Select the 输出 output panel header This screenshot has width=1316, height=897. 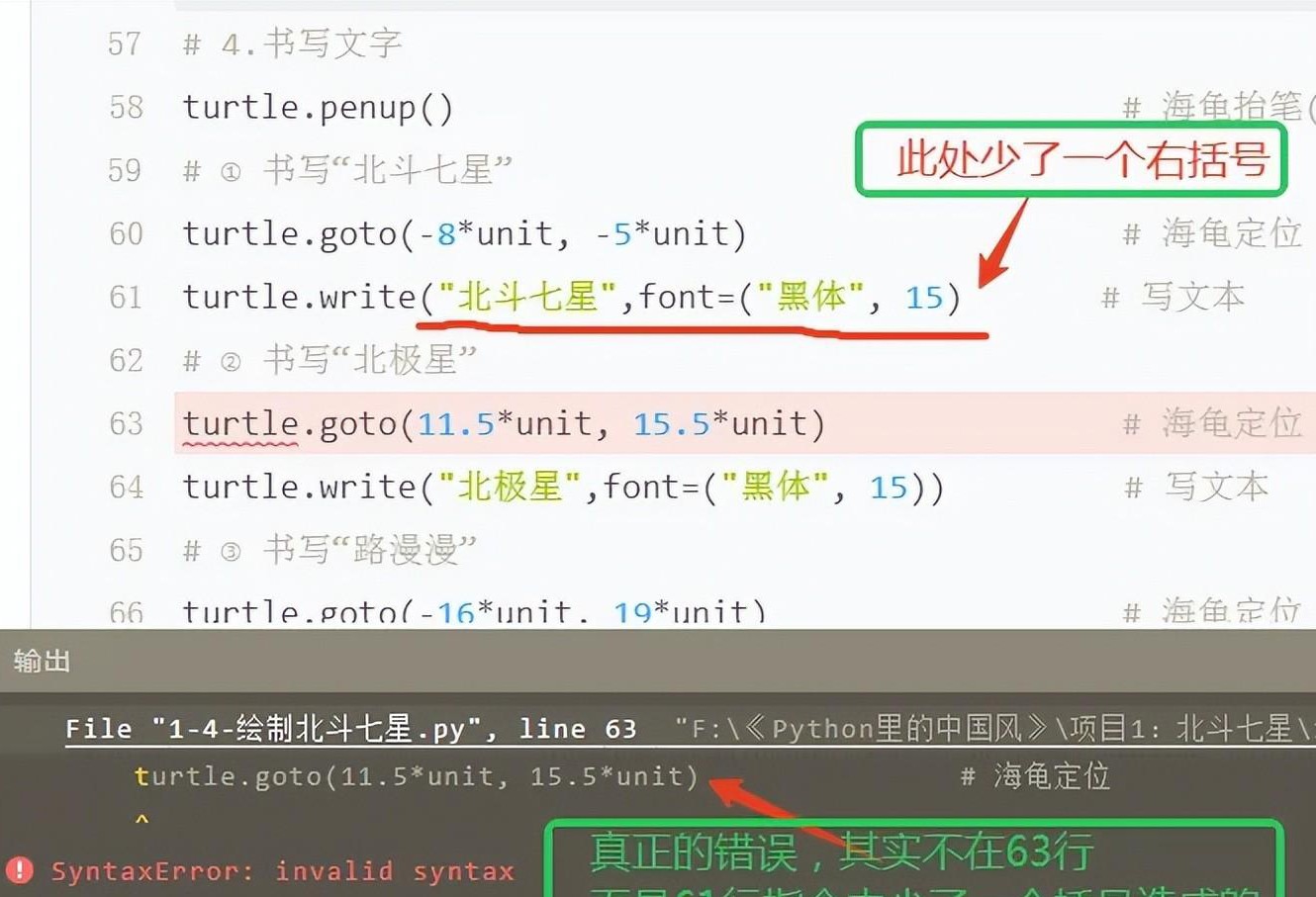[42, 661]
